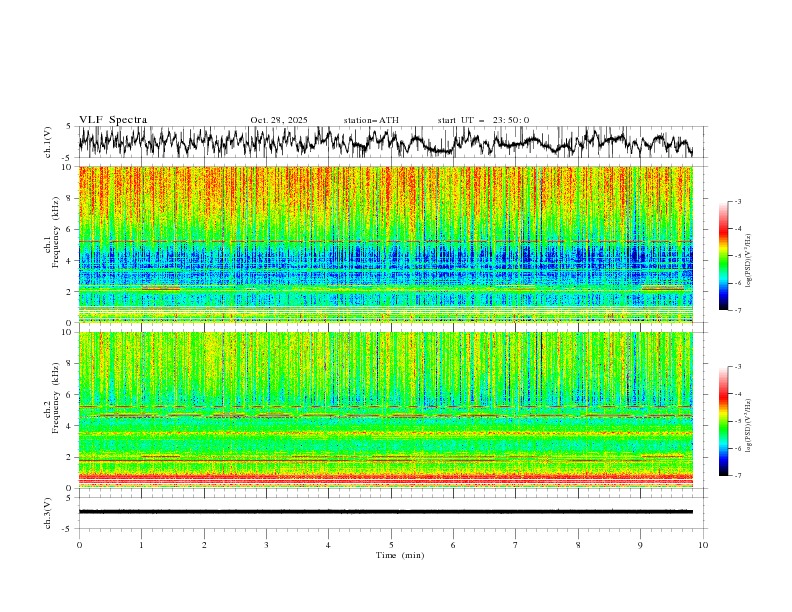This screenshot has width=792, height=612.
Task: Click the time axis tick label '9'
Action: 640,545
